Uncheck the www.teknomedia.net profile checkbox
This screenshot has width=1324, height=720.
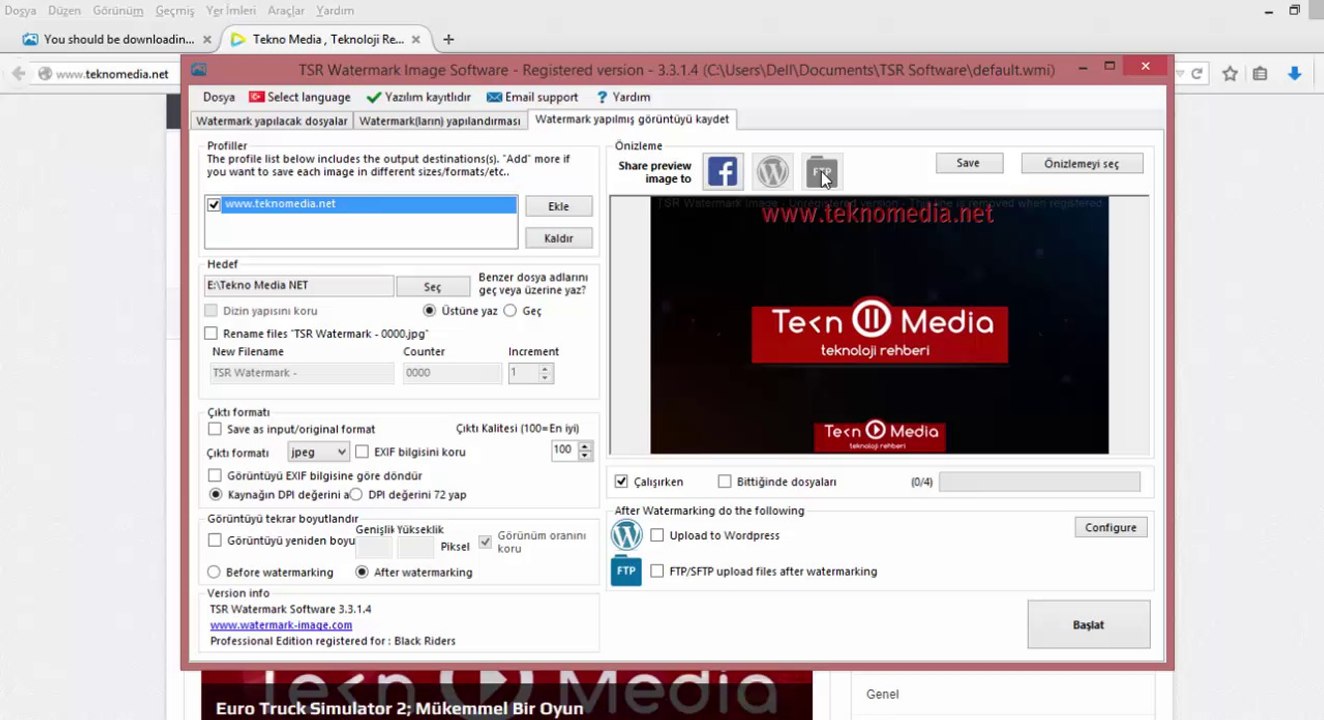(x=213, y=204)
